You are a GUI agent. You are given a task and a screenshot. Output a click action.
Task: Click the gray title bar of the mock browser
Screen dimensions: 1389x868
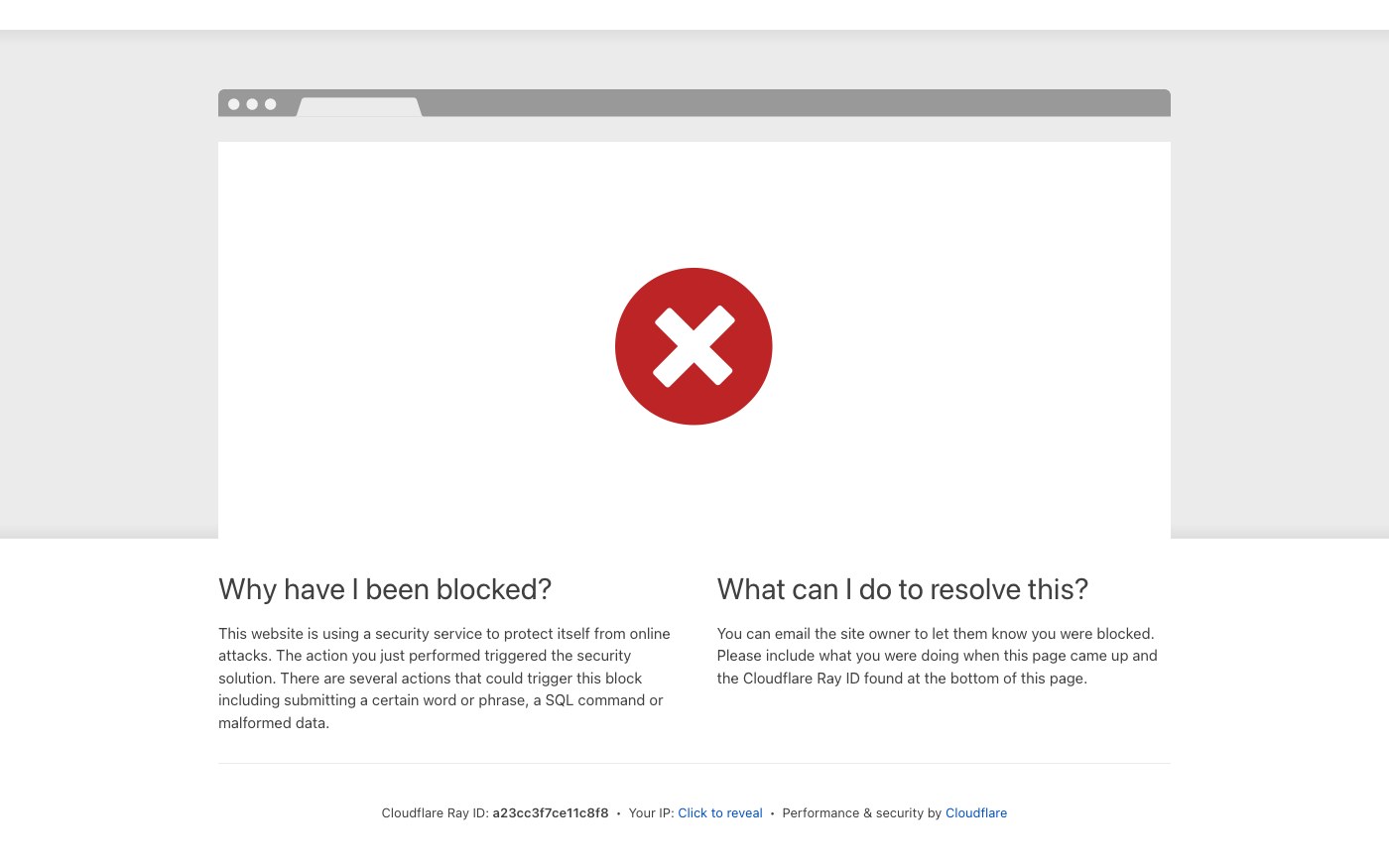[794, 103]
